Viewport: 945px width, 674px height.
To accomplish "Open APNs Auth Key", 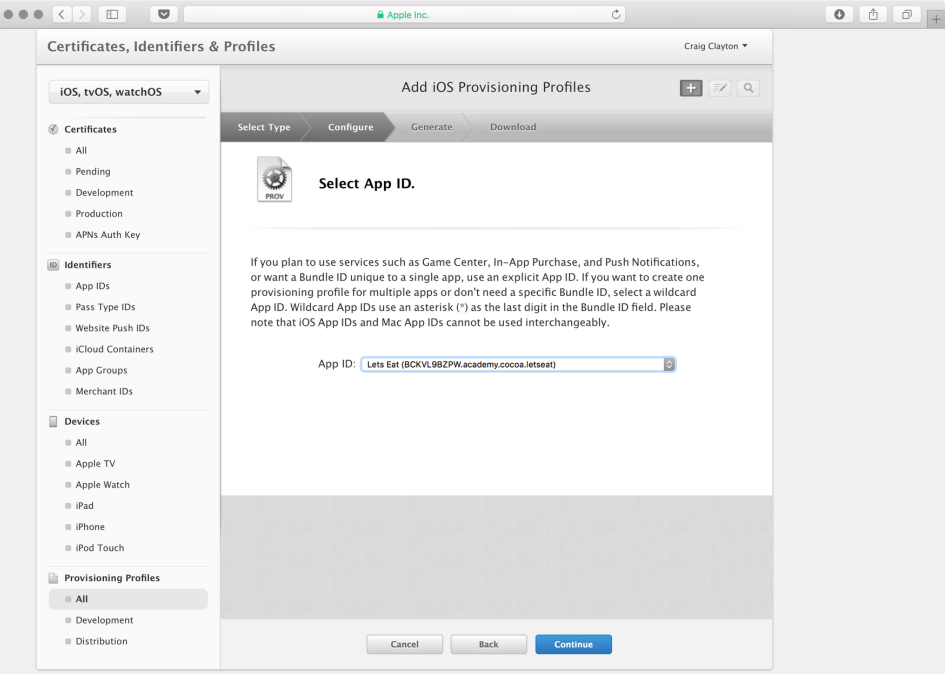I will coord(108,235).
